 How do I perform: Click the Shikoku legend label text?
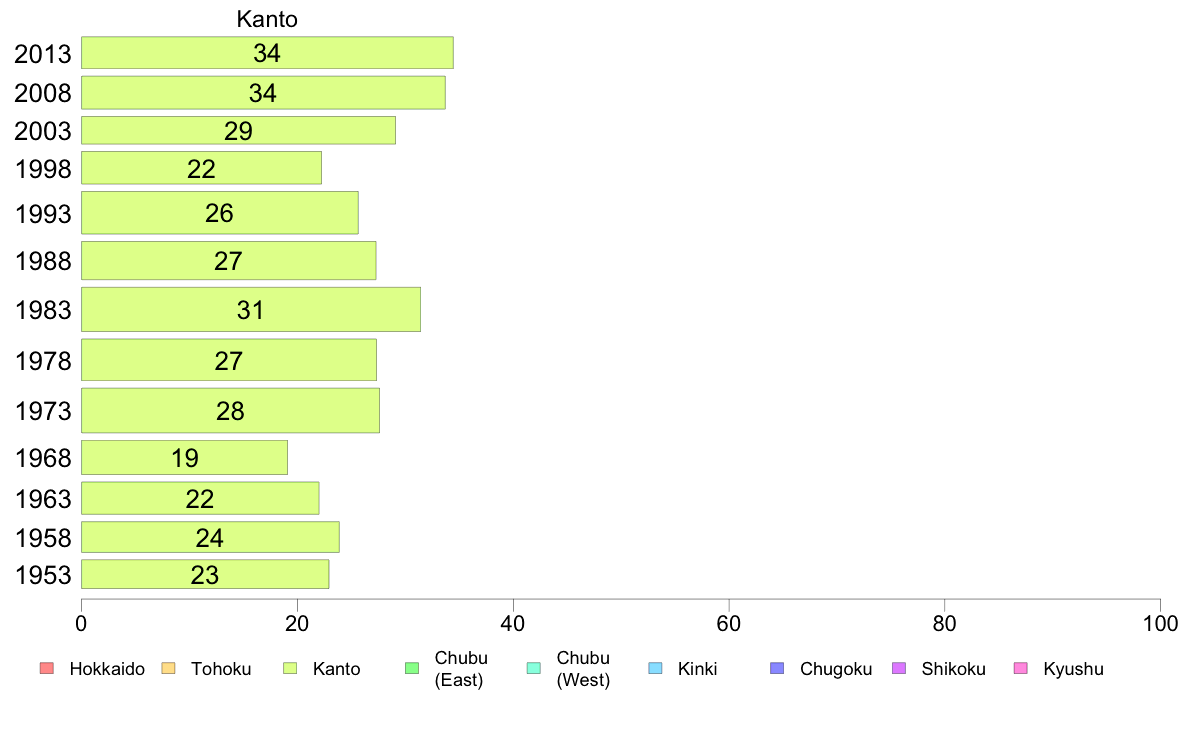coord(953,669)
